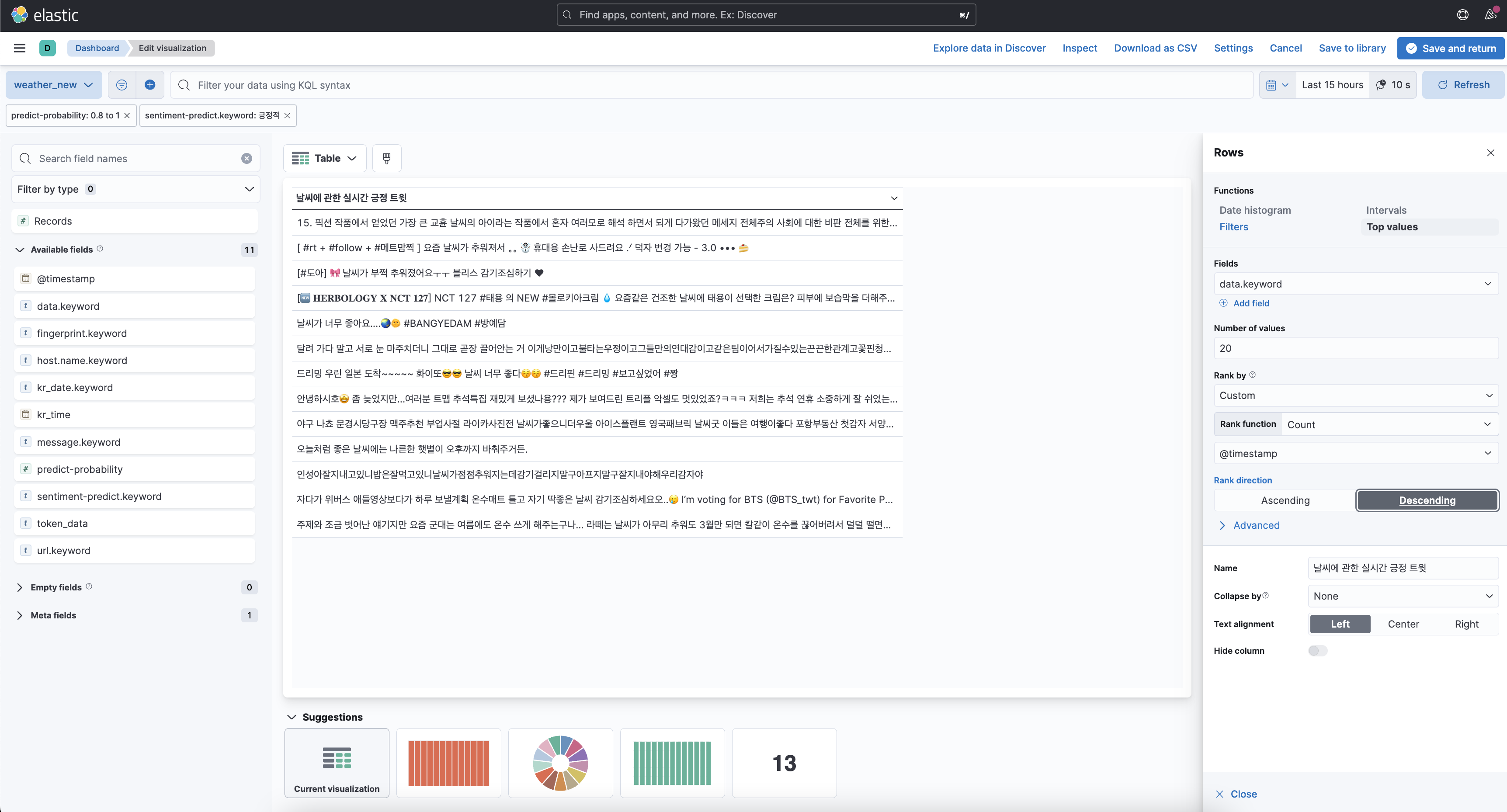Image resolution: width=1507 pixels, height=812 pixels.
Task: Open the help menu icon
Action: pyautogui.click(x=1462, y=14)
